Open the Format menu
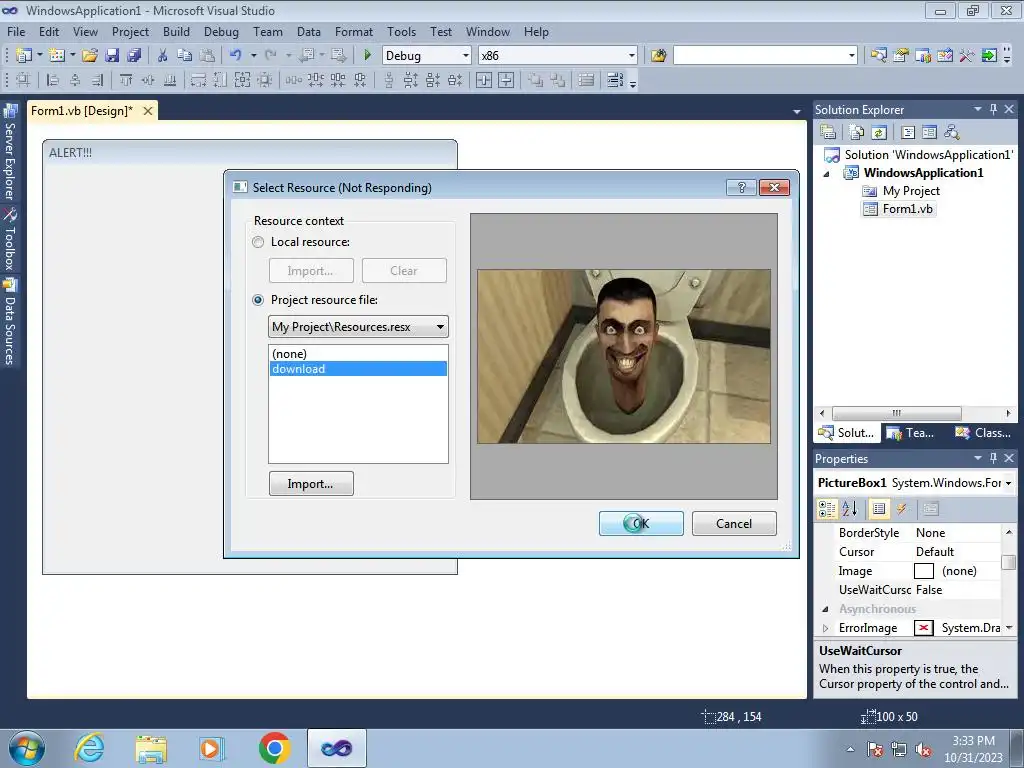Viewport: 1024px width, 768px height. coord(354,31)
